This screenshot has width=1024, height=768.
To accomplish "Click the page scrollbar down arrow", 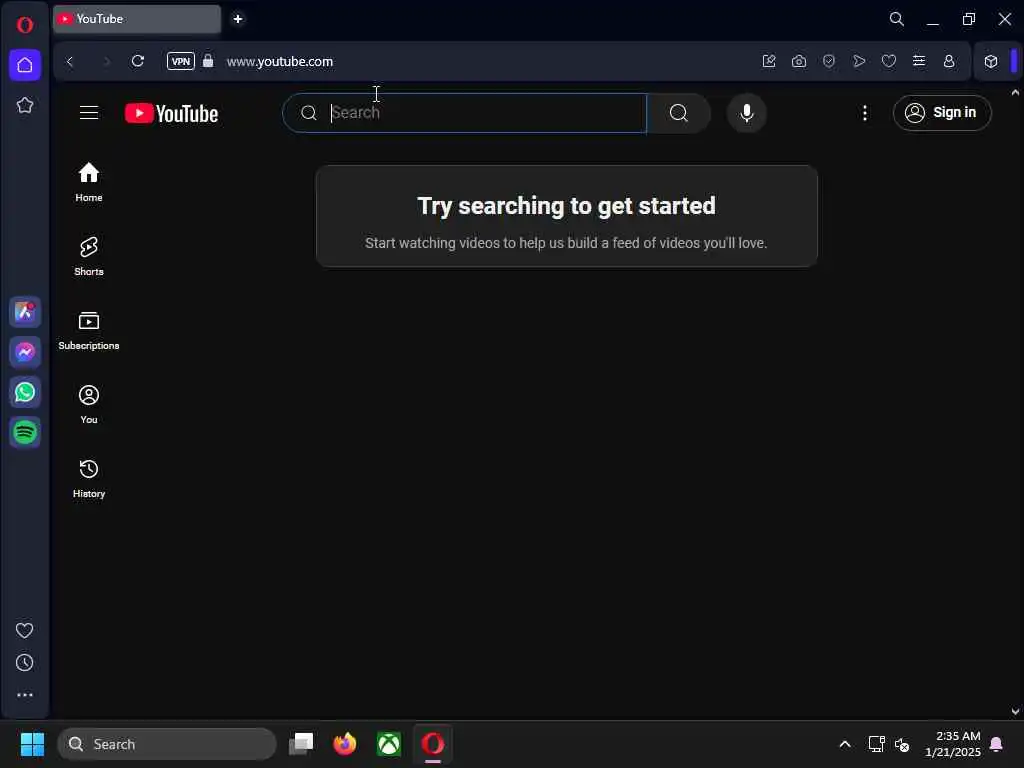I will pyautogui.click(x=1015, y=711).
